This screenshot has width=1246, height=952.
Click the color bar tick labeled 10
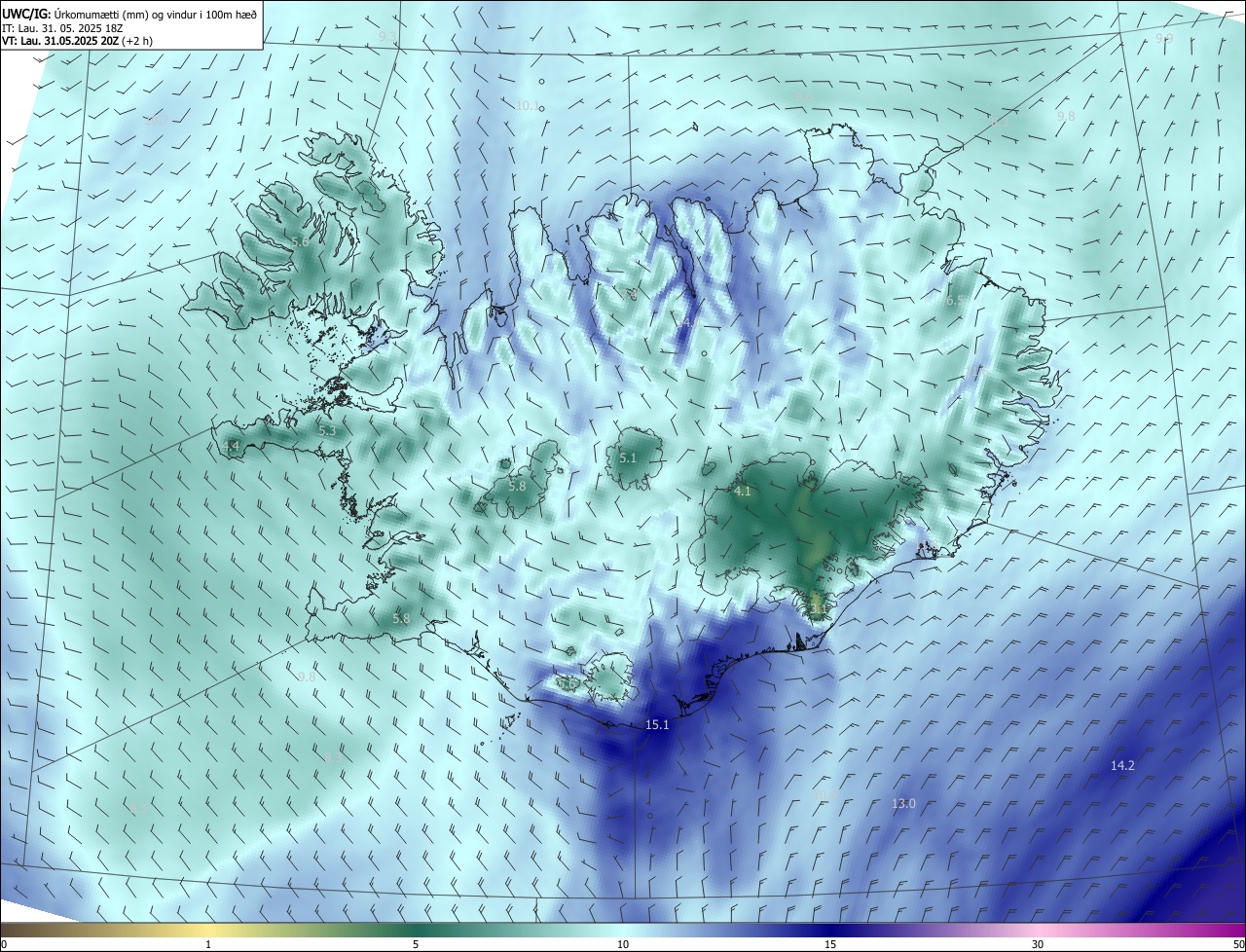tap(623, 944)
